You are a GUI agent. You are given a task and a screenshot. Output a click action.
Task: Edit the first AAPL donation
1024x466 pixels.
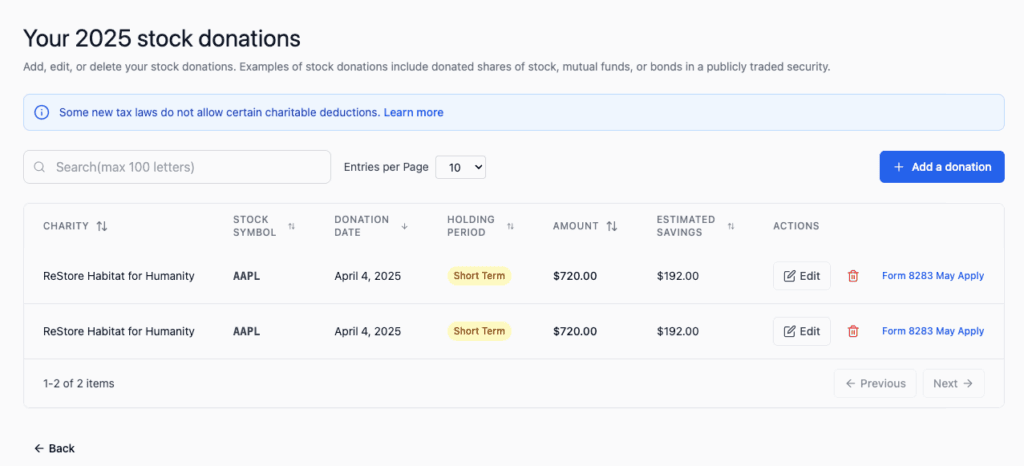[x=801, y=276]
